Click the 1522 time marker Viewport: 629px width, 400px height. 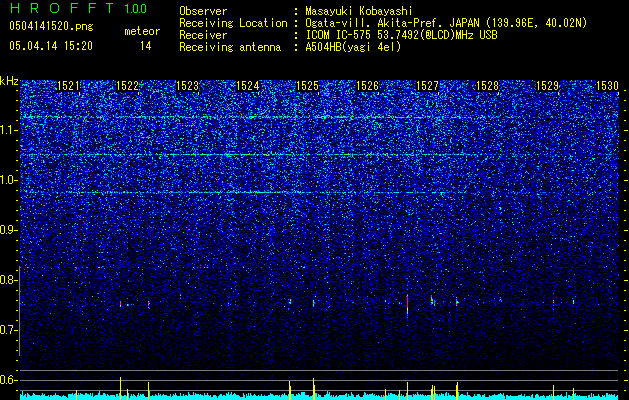point(127,86)
